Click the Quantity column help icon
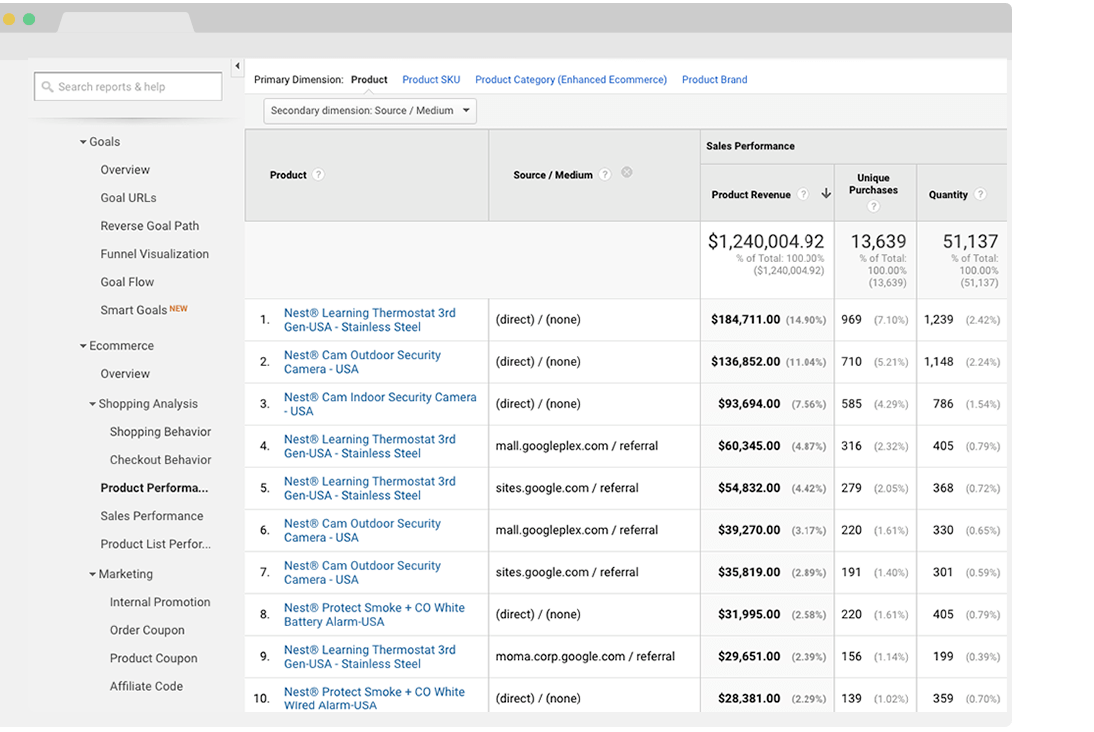This screenshot has height=732, width=1094. click(x=980, y=195)
